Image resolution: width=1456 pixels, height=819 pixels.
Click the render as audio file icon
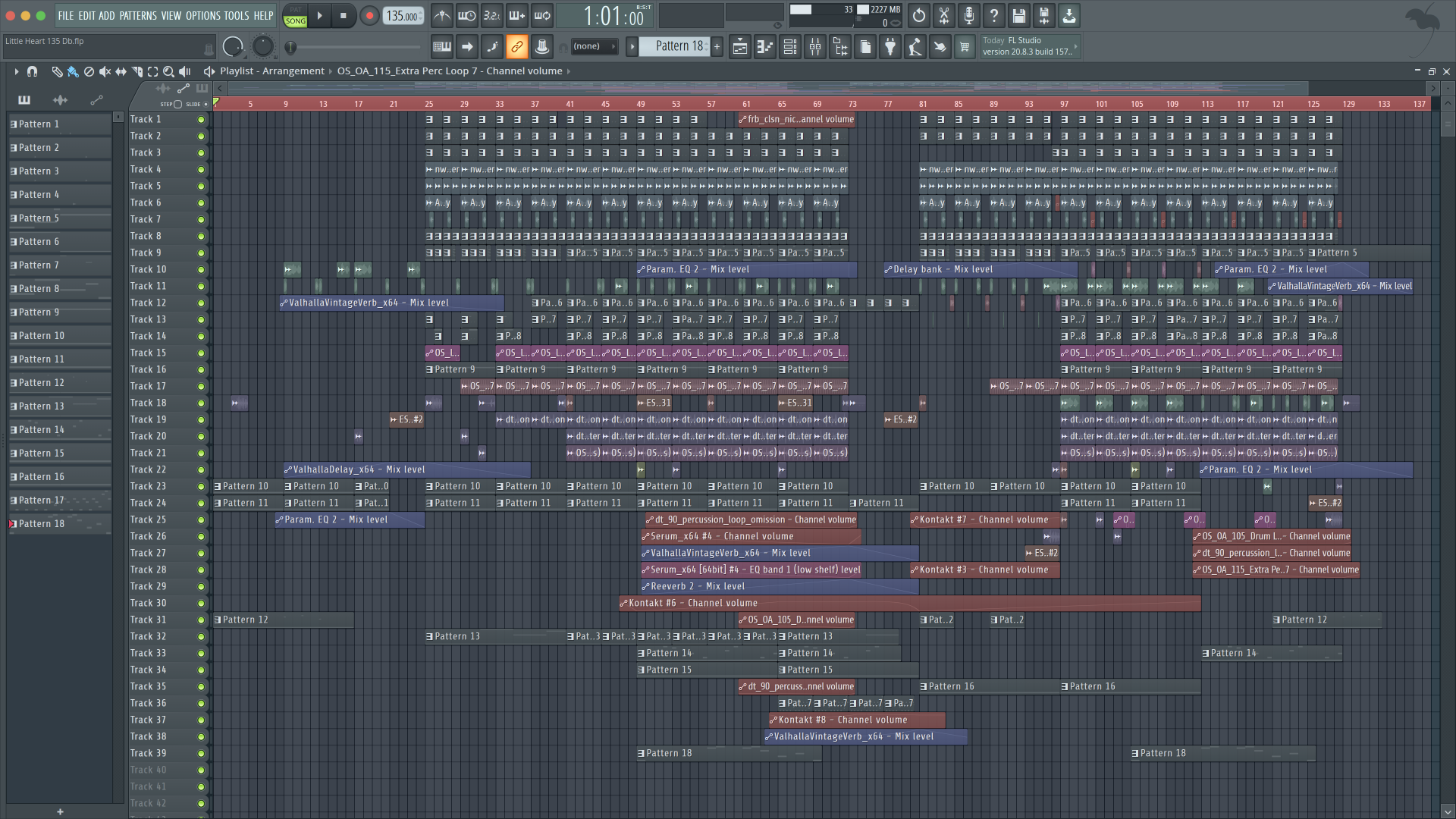(1043, 15)
